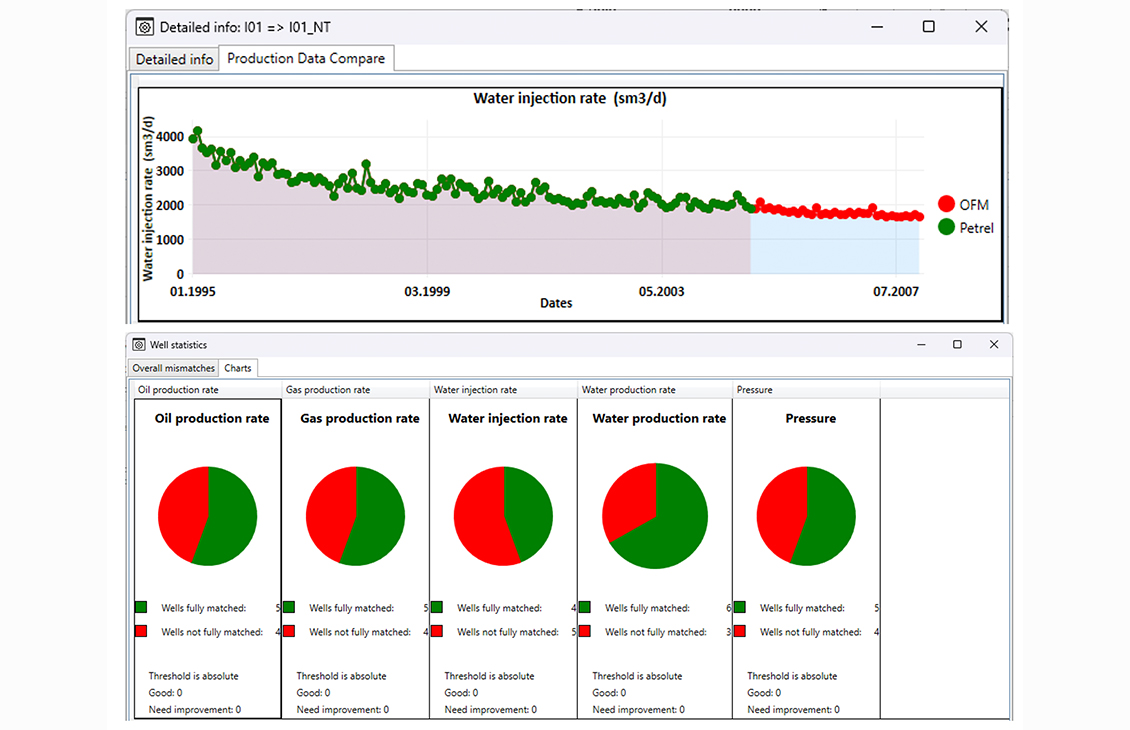Click the Water injection rate column header
The height and width of the screenshot is (730, 1130).
pos(475,390)
